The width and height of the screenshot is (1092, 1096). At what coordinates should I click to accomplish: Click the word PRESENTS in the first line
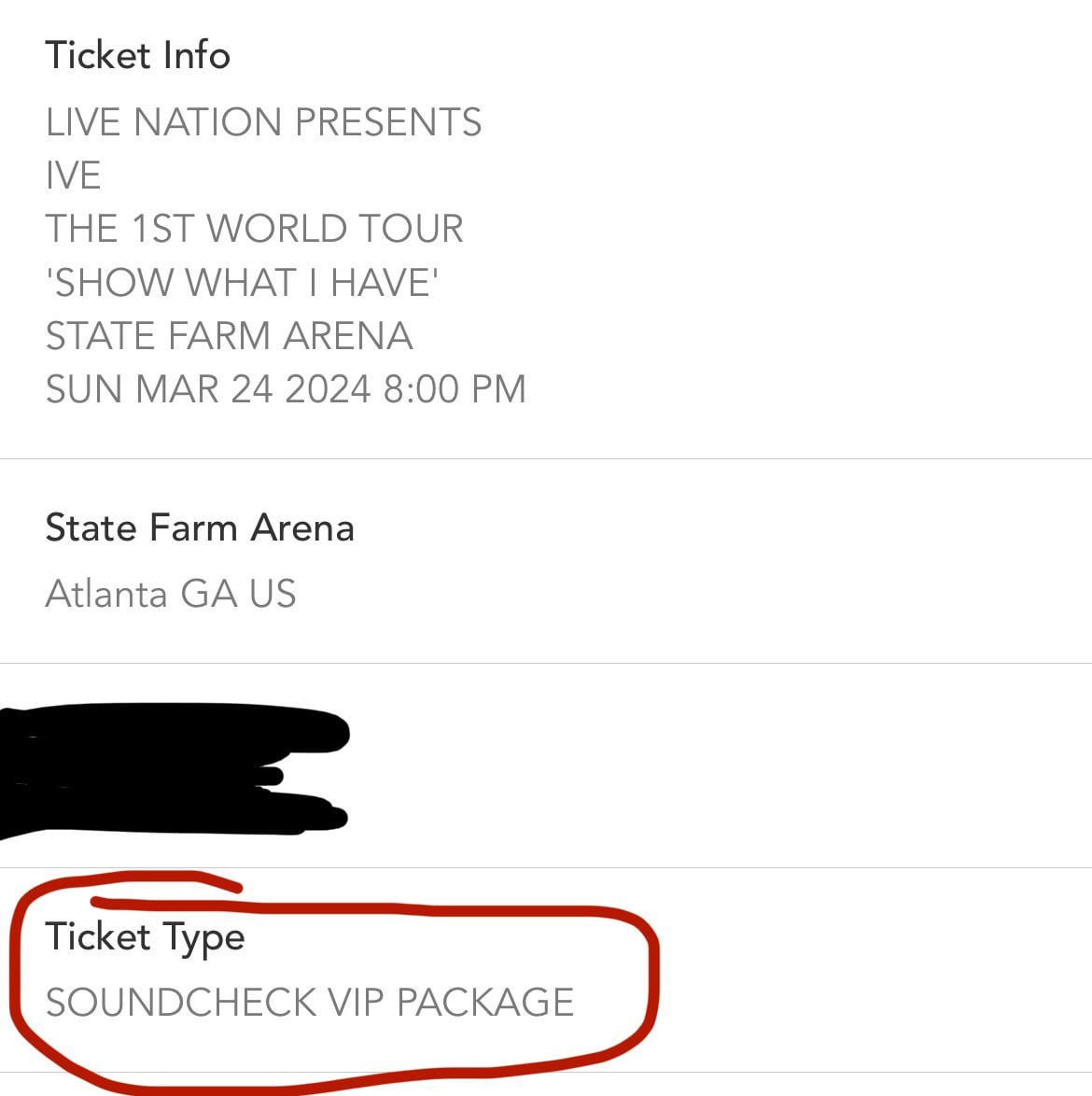click(x=387, y=122)
